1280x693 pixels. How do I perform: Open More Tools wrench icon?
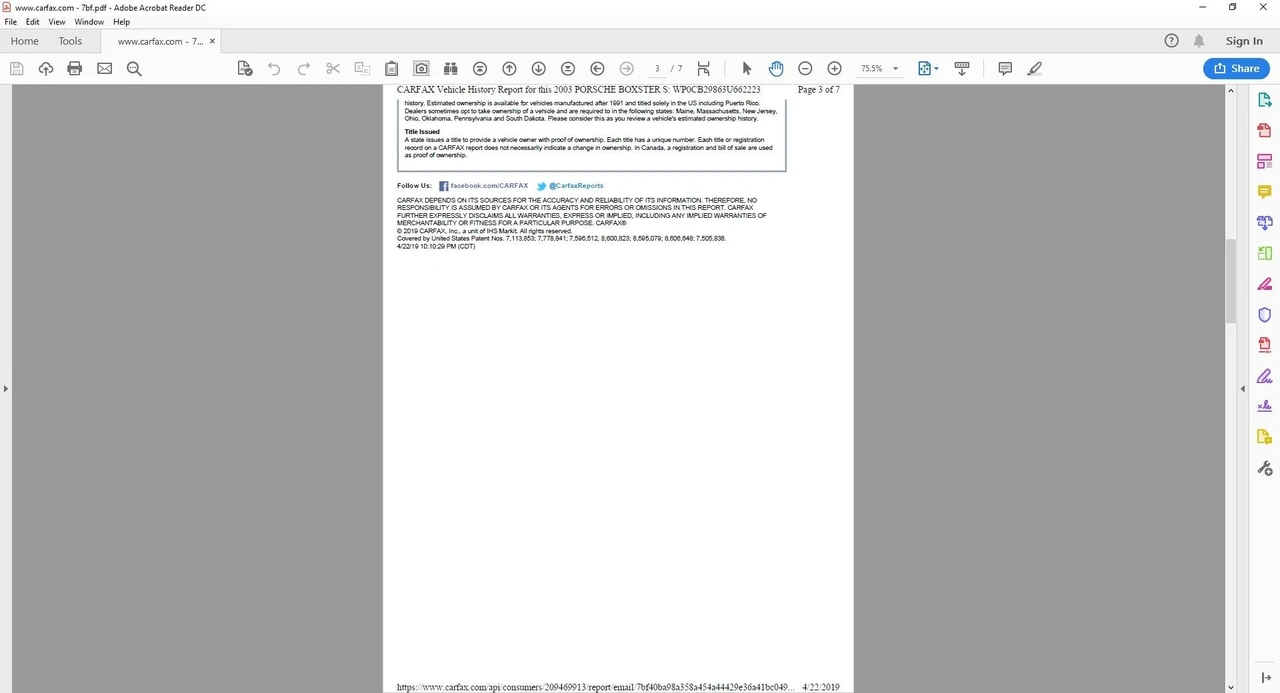pos(1264,468)
